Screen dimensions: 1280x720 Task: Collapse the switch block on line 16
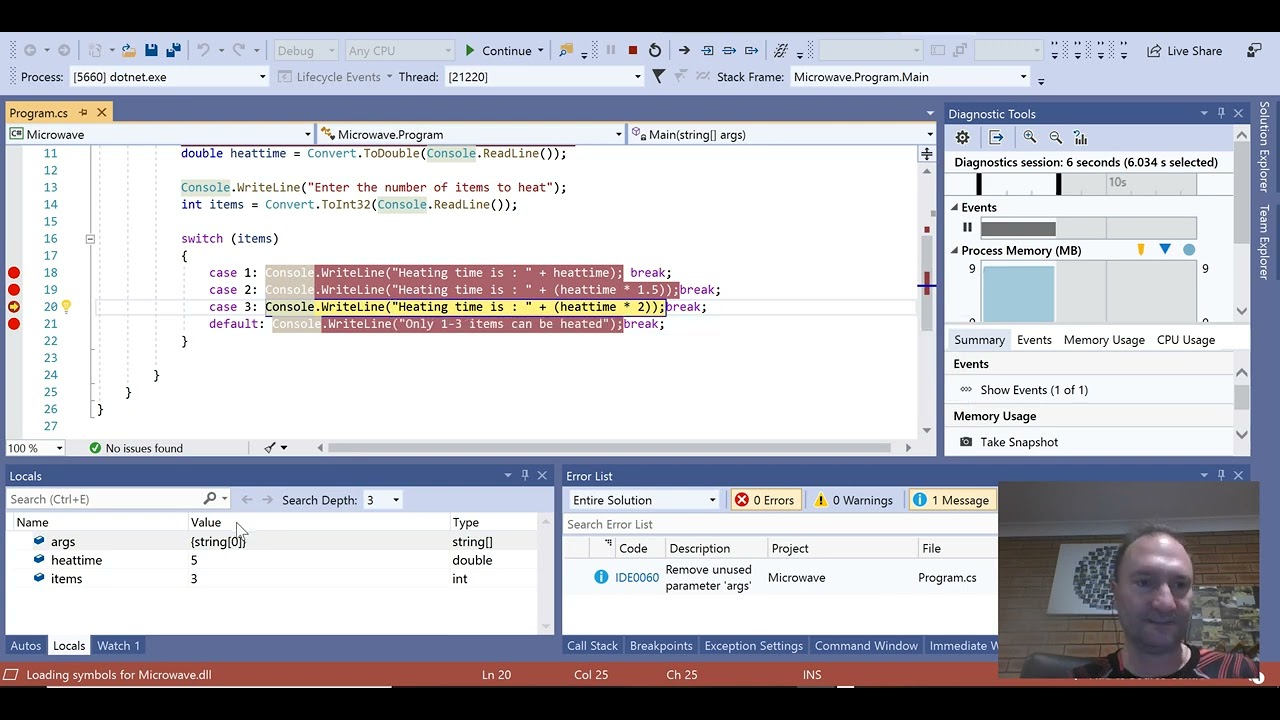coord(89,239)
